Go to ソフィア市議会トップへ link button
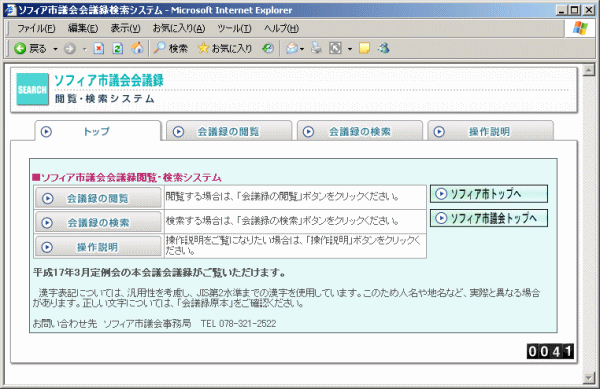This screenshot has height=389, width=600. pos(489,218)
